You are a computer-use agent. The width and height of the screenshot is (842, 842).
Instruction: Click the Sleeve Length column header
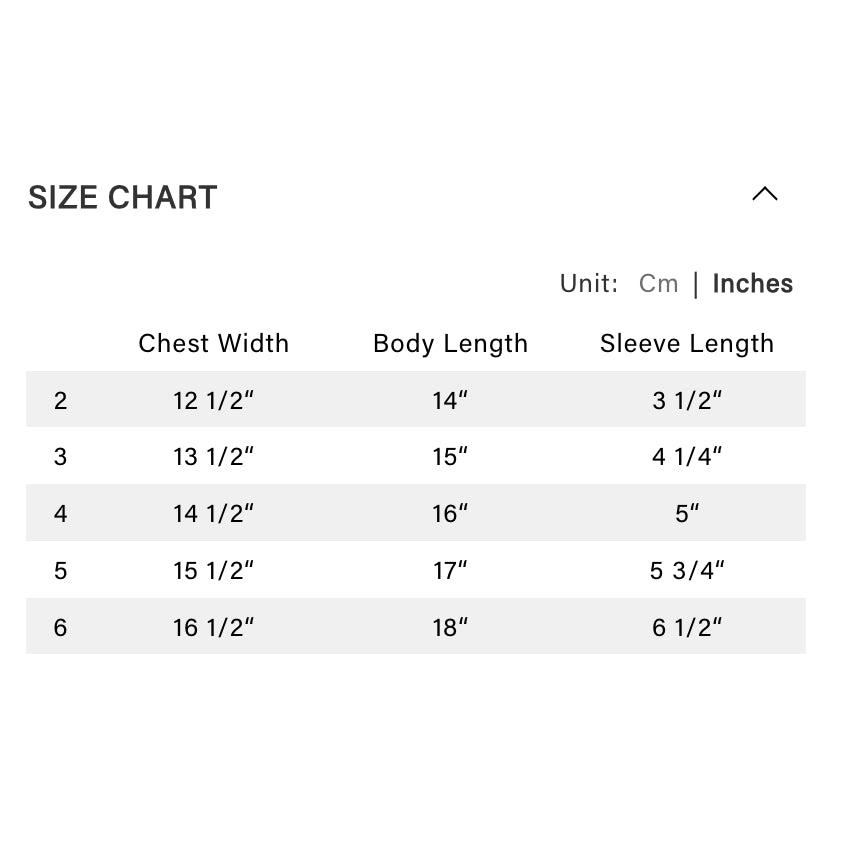[x=687, y=343]
